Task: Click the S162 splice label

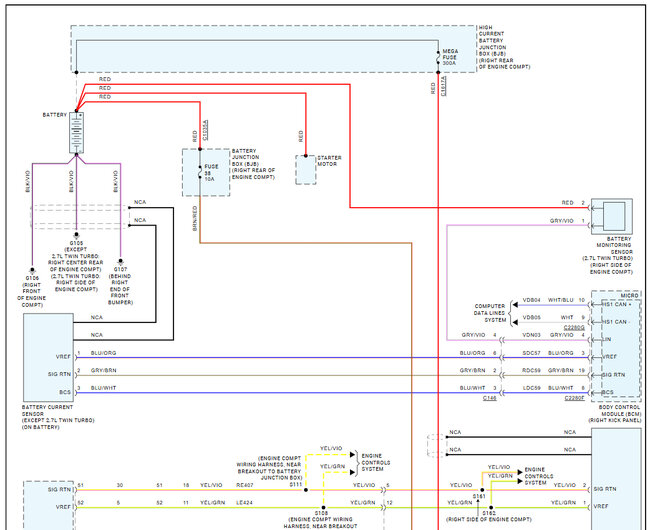Action: pyautogui.click(x=489, y=513)
